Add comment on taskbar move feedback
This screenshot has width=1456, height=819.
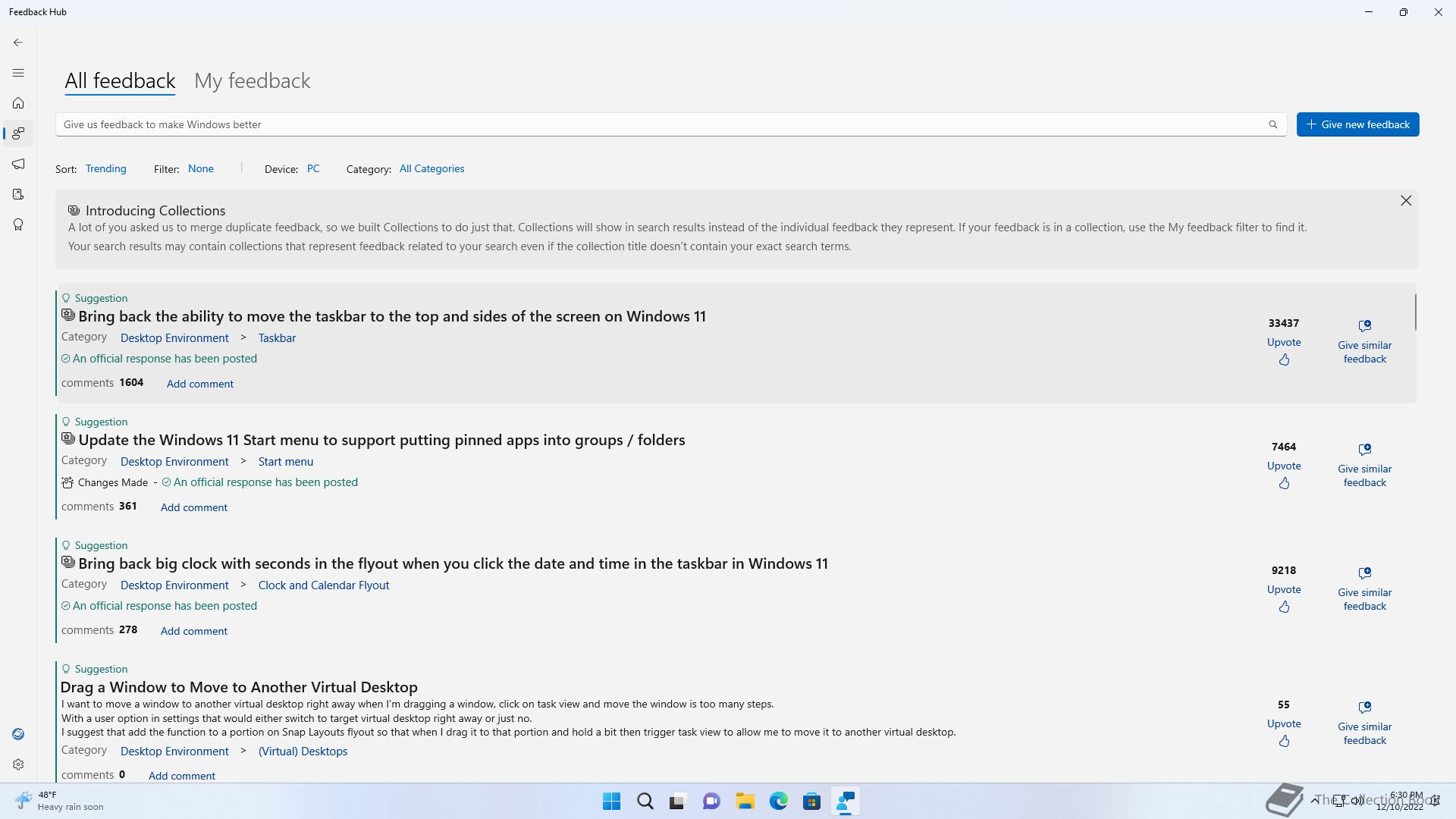200,384
